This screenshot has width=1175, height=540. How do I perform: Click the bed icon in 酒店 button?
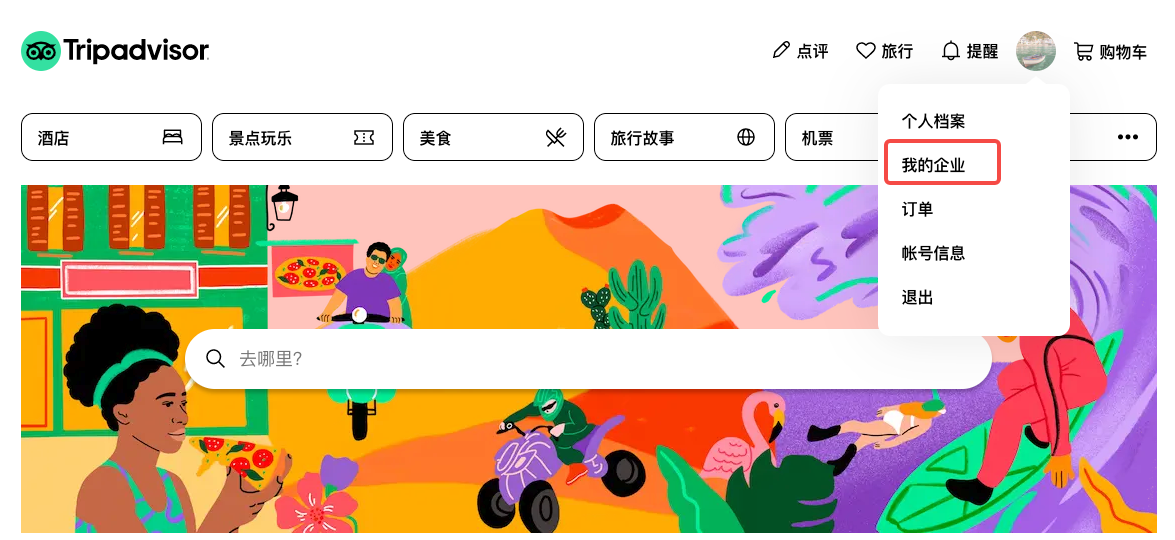[172, 137]
